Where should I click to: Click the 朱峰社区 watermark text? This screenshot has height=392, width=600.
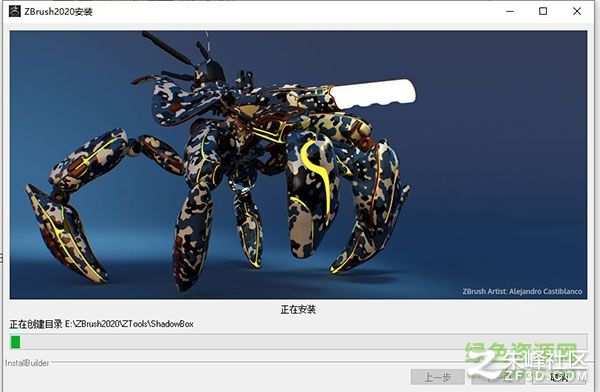[546, 360]
